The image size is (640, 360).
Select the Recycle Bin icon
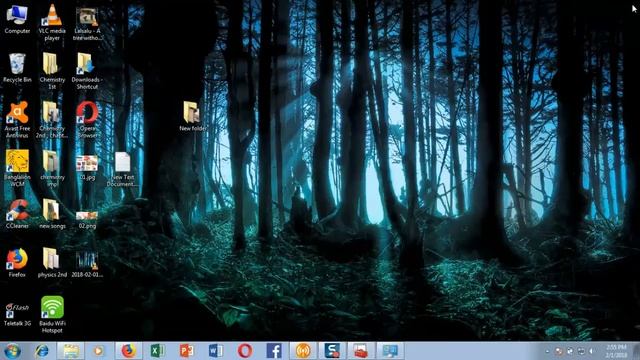click(x=17, y=68)
